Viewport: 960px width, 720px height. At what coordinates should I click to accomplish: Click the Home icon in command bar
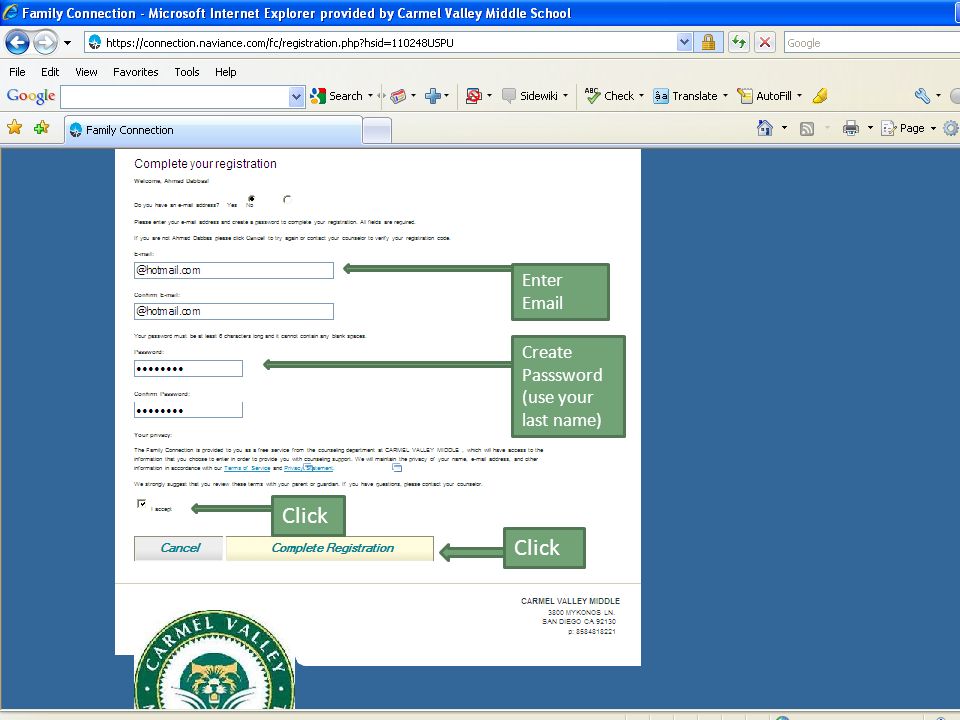765,127
